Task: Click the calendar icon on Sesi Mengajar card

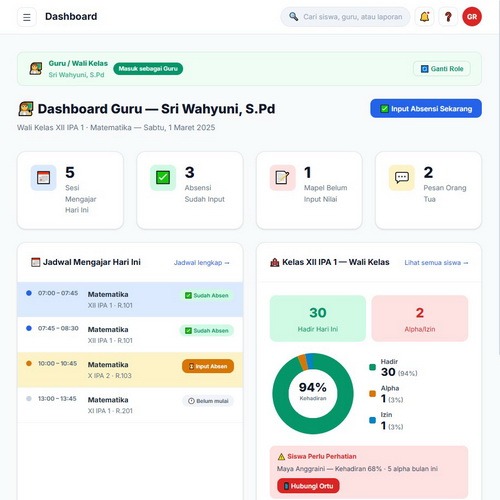Action: pyautogui.click(x=43, y=178)
